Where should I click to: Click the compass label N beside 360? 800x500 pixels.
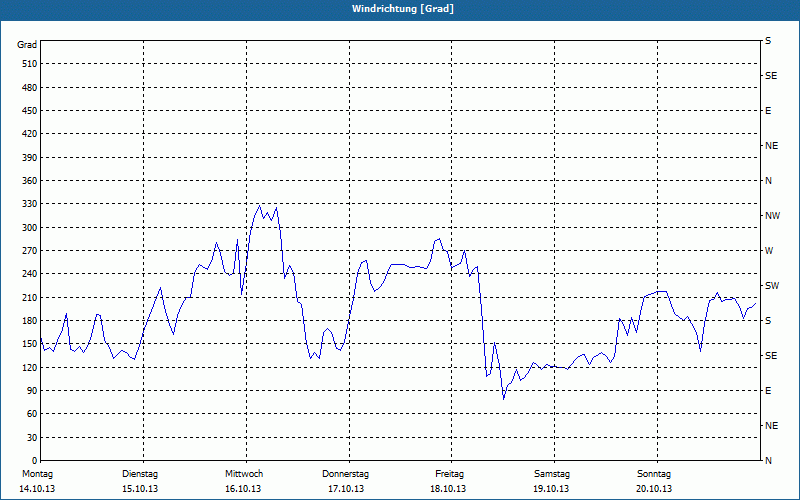[x=769, y=181]
